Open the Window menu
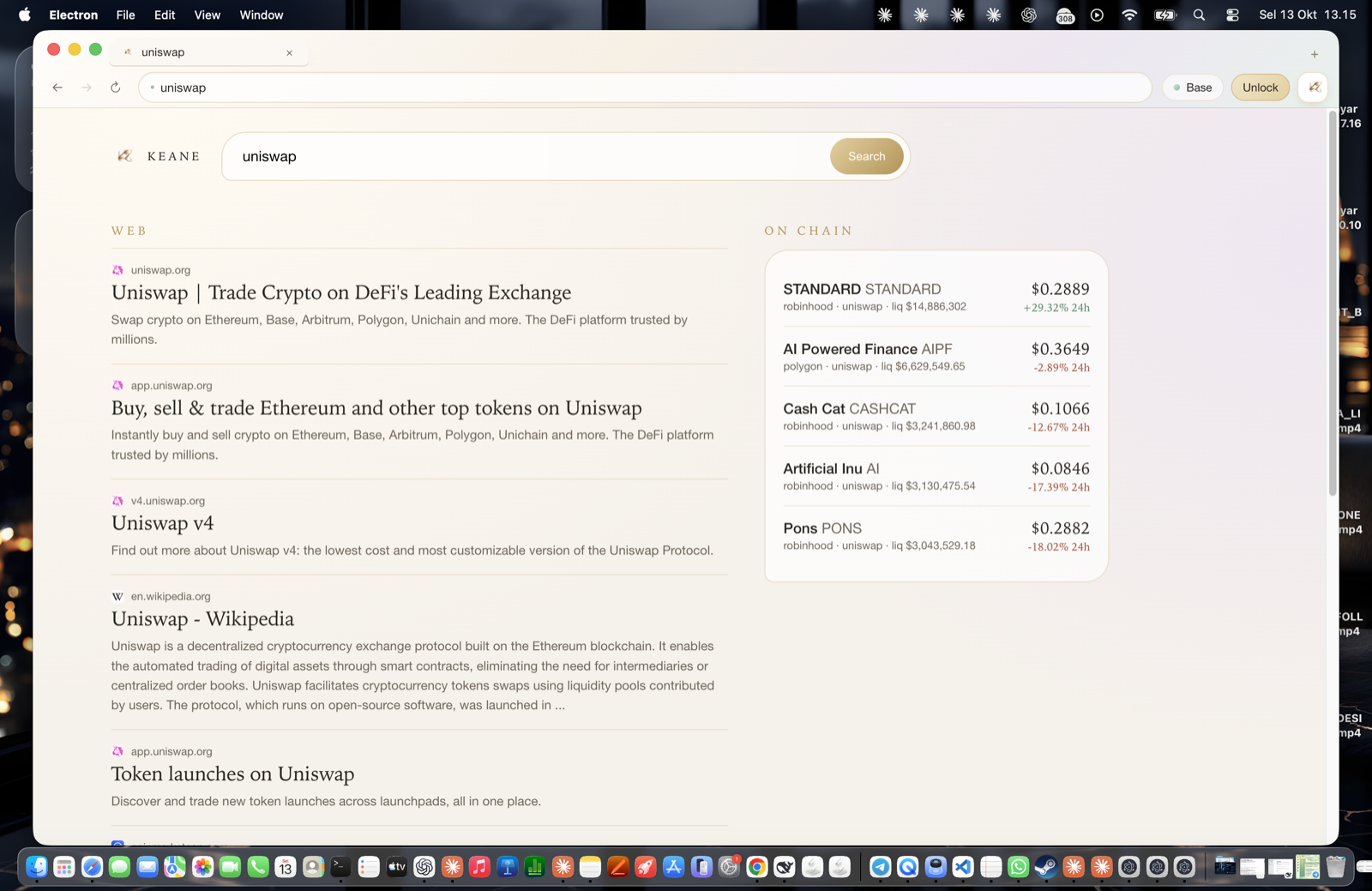The height and width of the screenshot is (891, 1372). (262, 15)
